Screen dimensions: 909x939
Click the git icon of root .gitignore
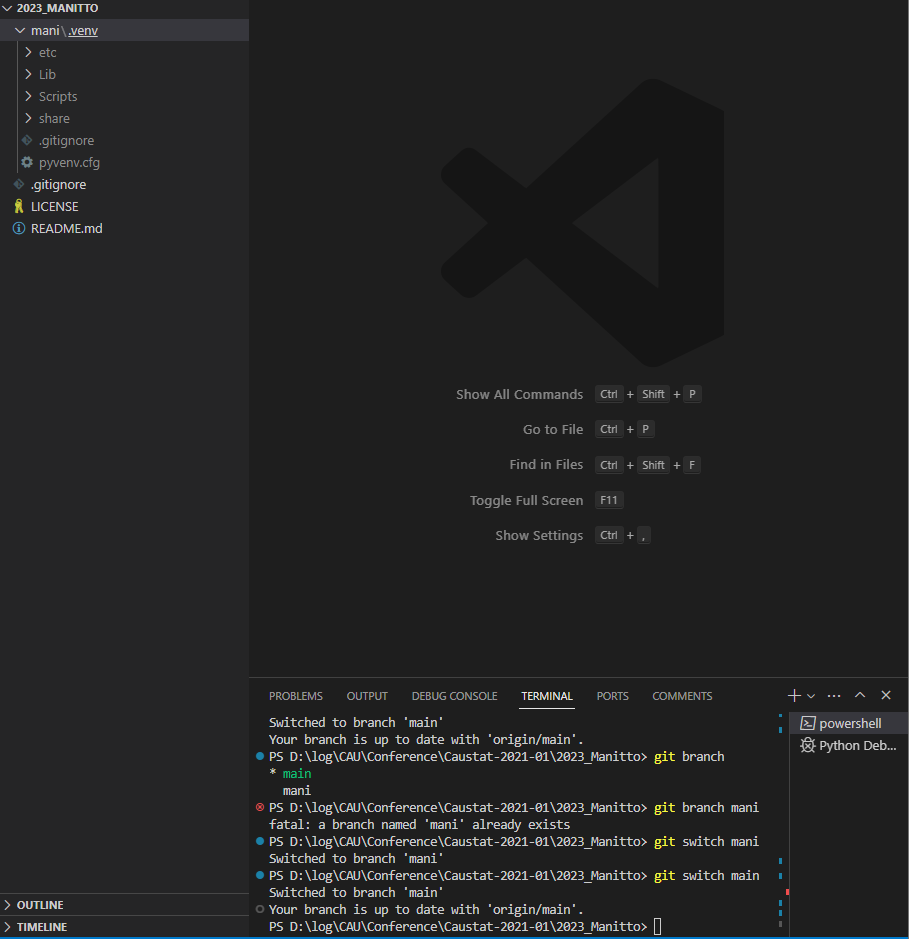(x=19, y=184)
